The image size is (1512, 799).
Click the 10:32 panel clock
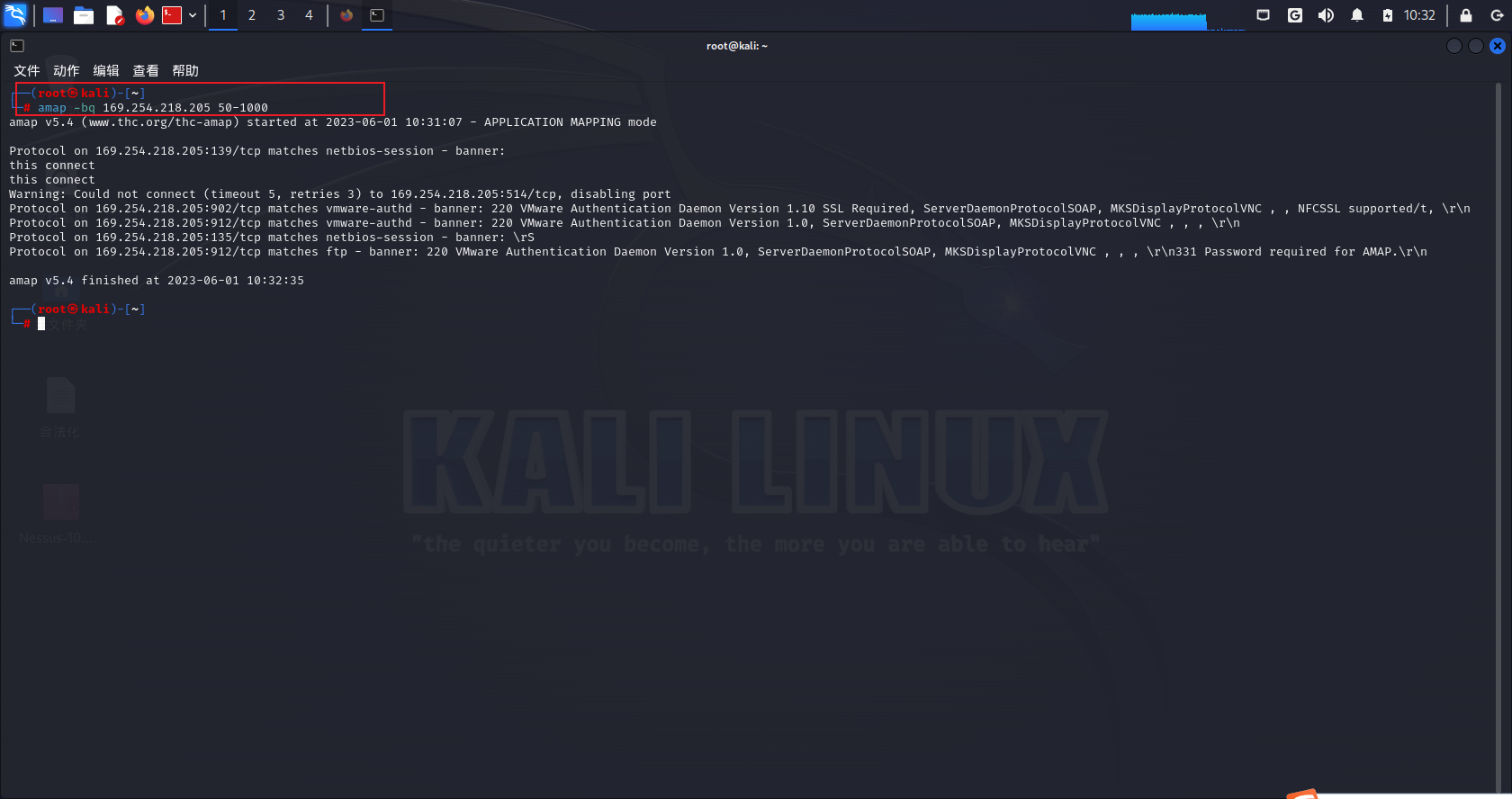pyautogui.click(x=1419, y=15)
